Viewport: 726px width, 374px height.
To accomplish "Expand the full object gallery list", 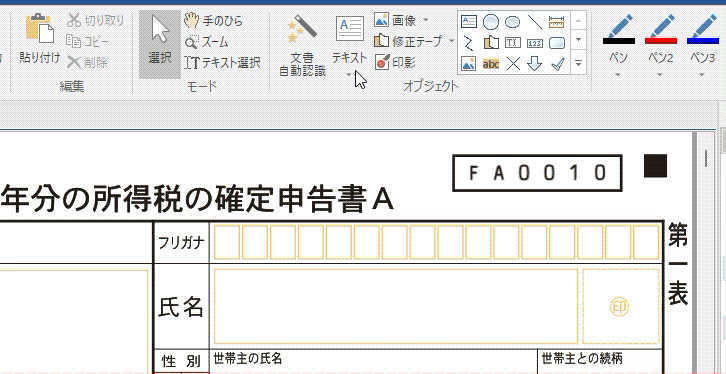I will (x=579, y=63).
